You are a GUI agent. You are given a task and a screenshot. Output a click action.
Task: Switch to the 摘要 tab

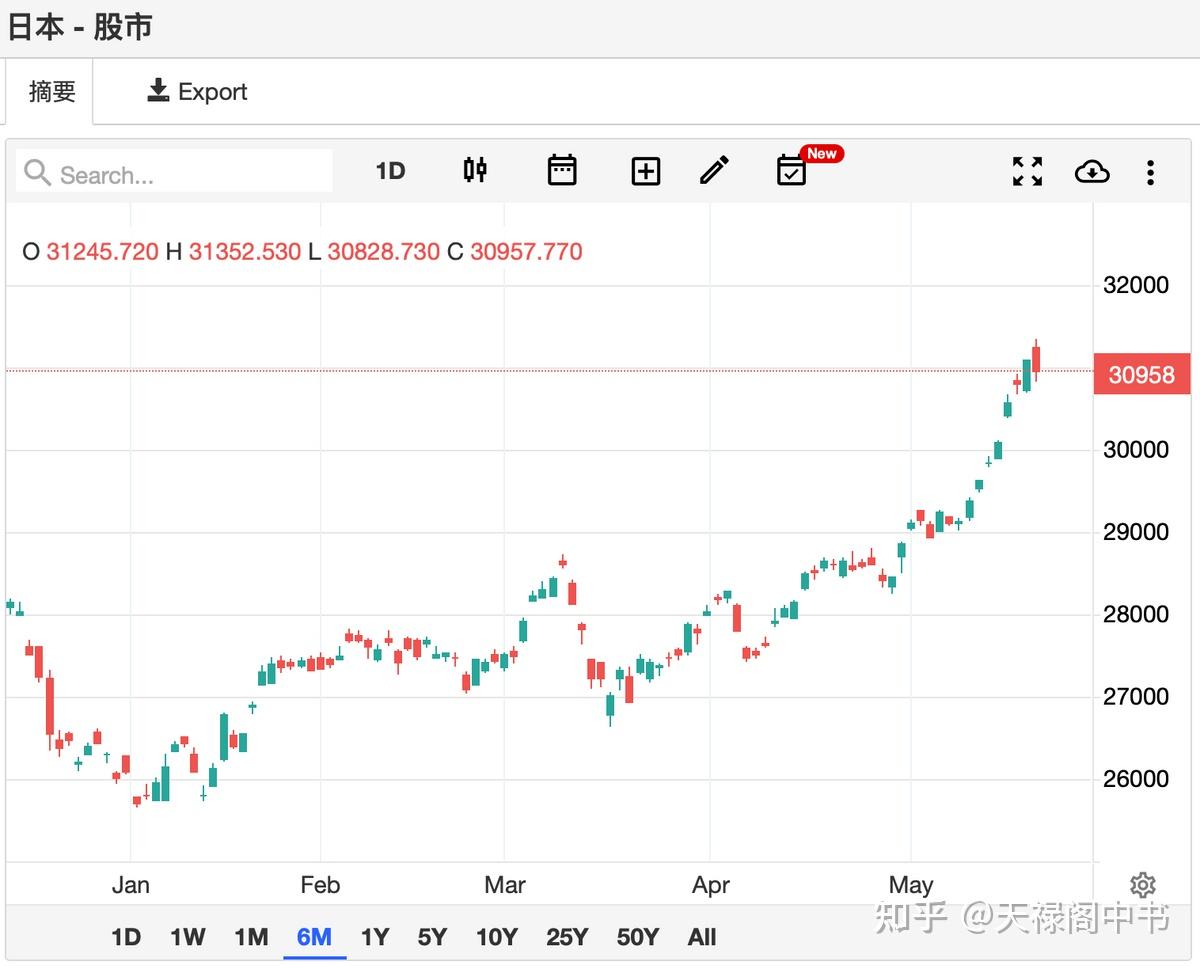[52, 92]
